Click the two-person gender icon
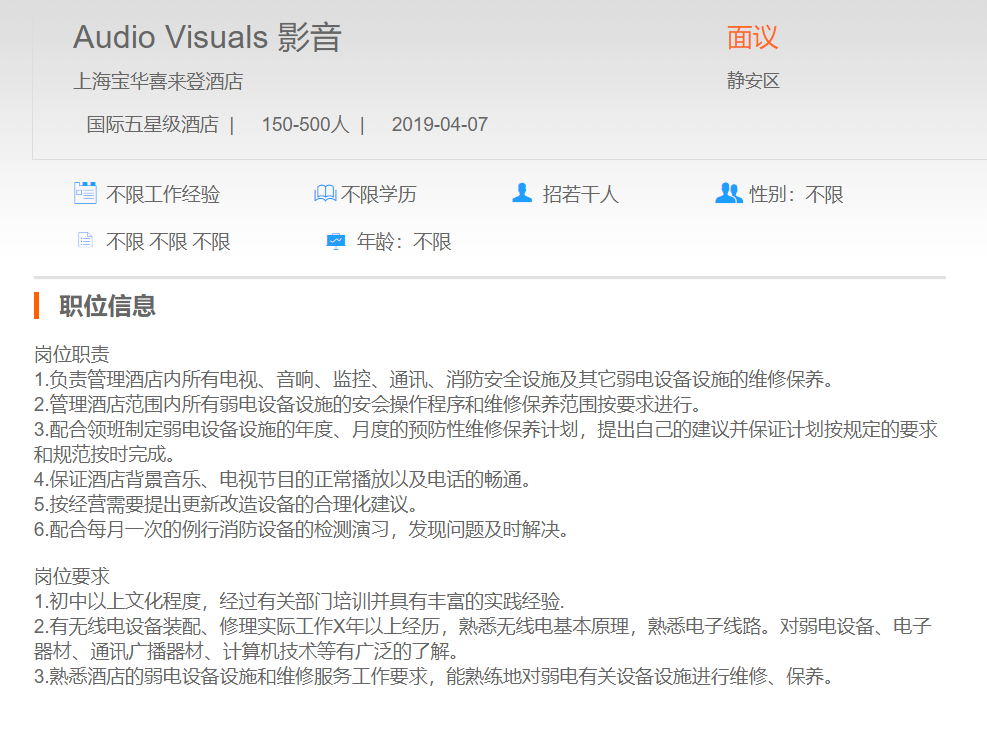 (x=728, y=193)
